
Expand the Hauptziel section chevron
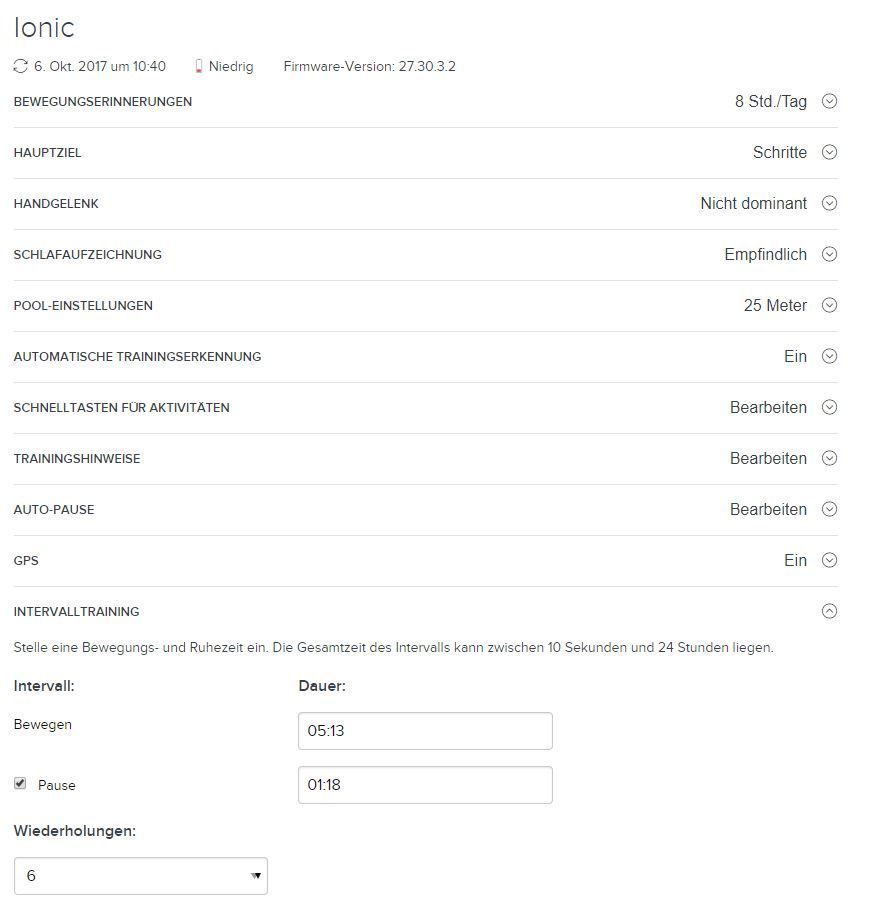pos(829,152)
